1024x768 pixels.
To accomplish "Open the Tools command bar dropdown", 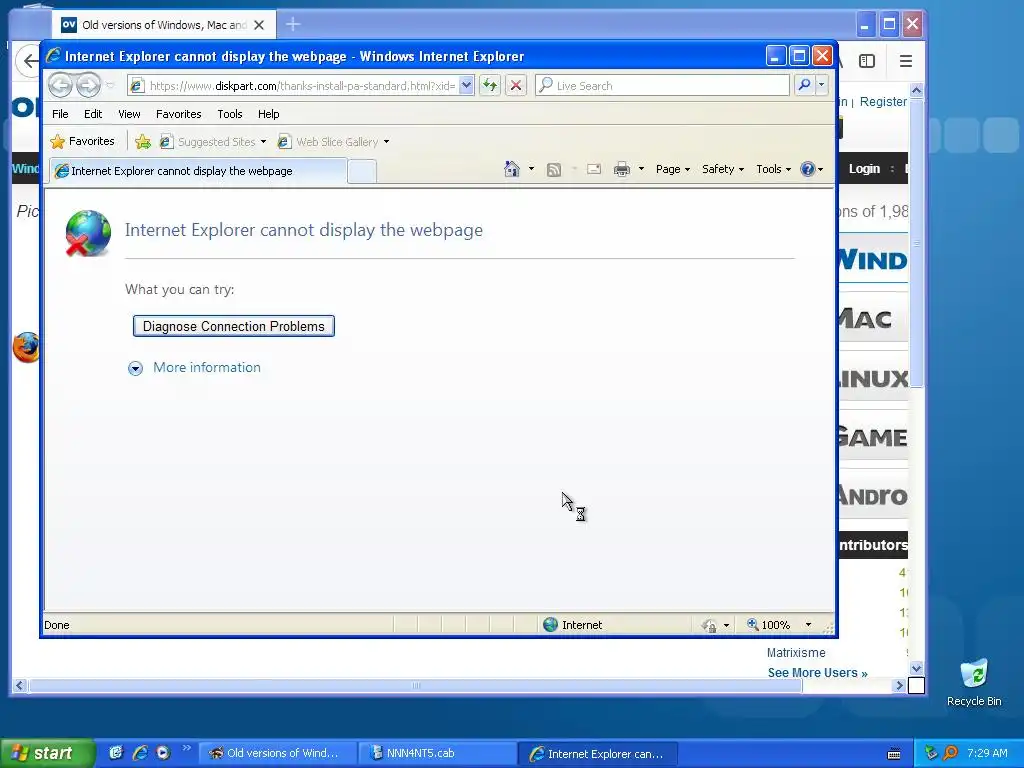I will click(x=773, y=169).
